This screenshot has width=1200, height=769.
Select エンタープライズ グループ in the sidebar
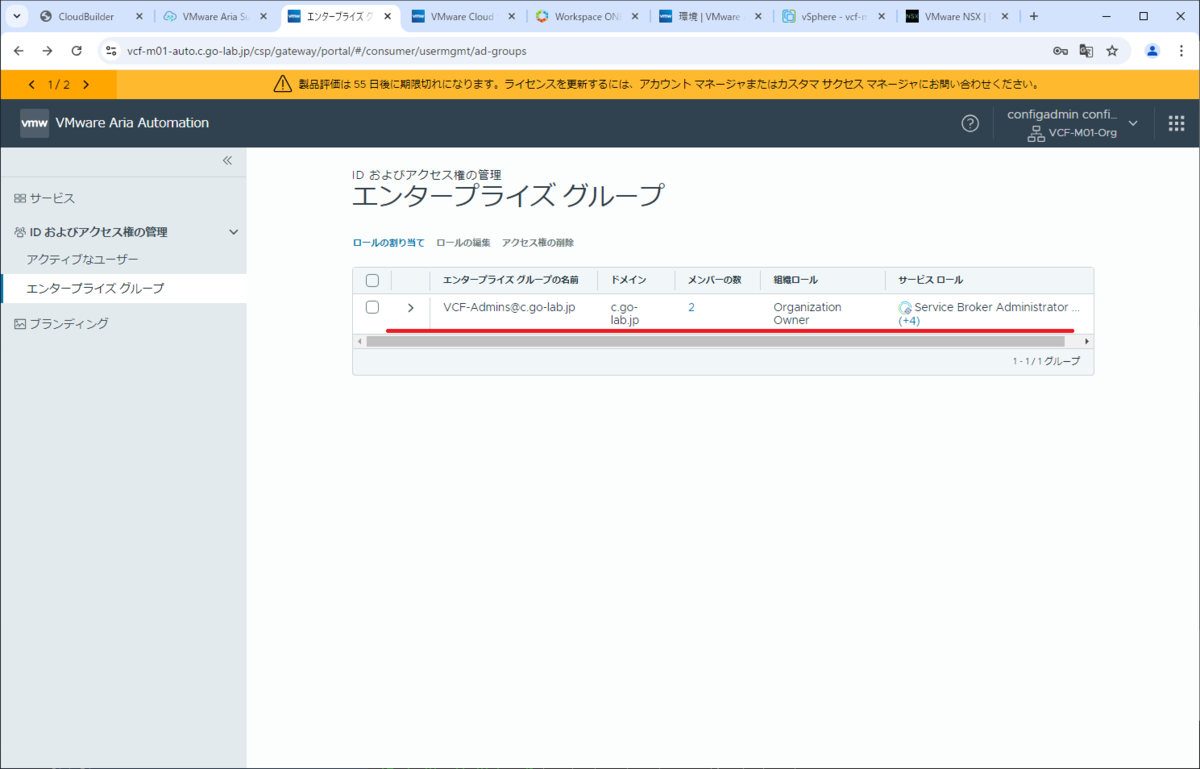click(x=123, y=288)
